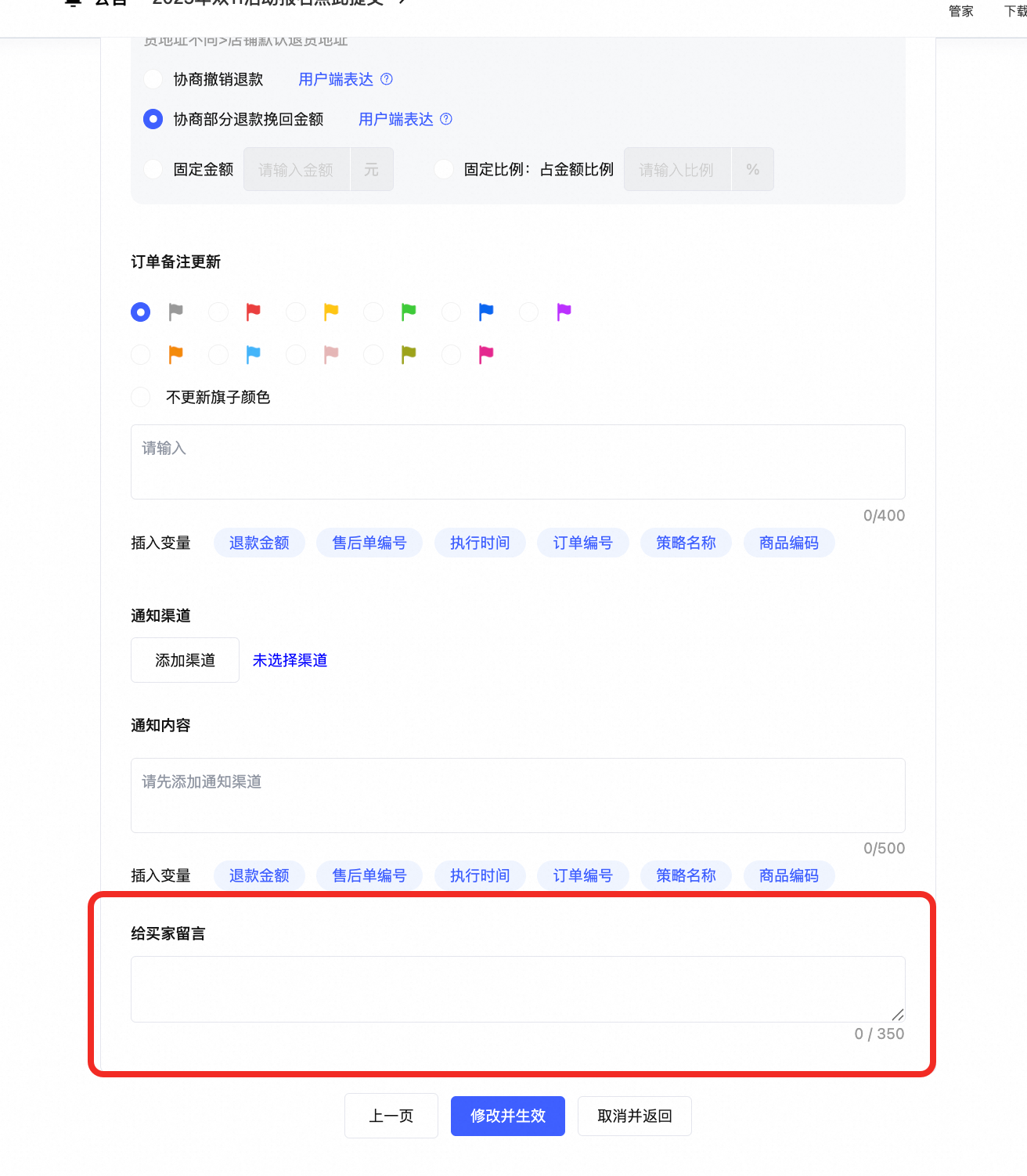Select the gray flag color
This screenshot has width=1027, height=1176.
tap(140, 312)
